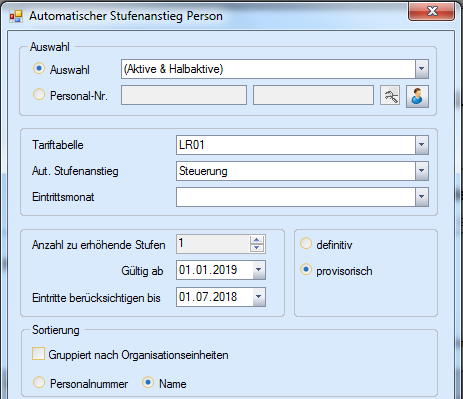Click the application icon in title bar
This screenshot has width=463, height=399.
tap(16, 16)
